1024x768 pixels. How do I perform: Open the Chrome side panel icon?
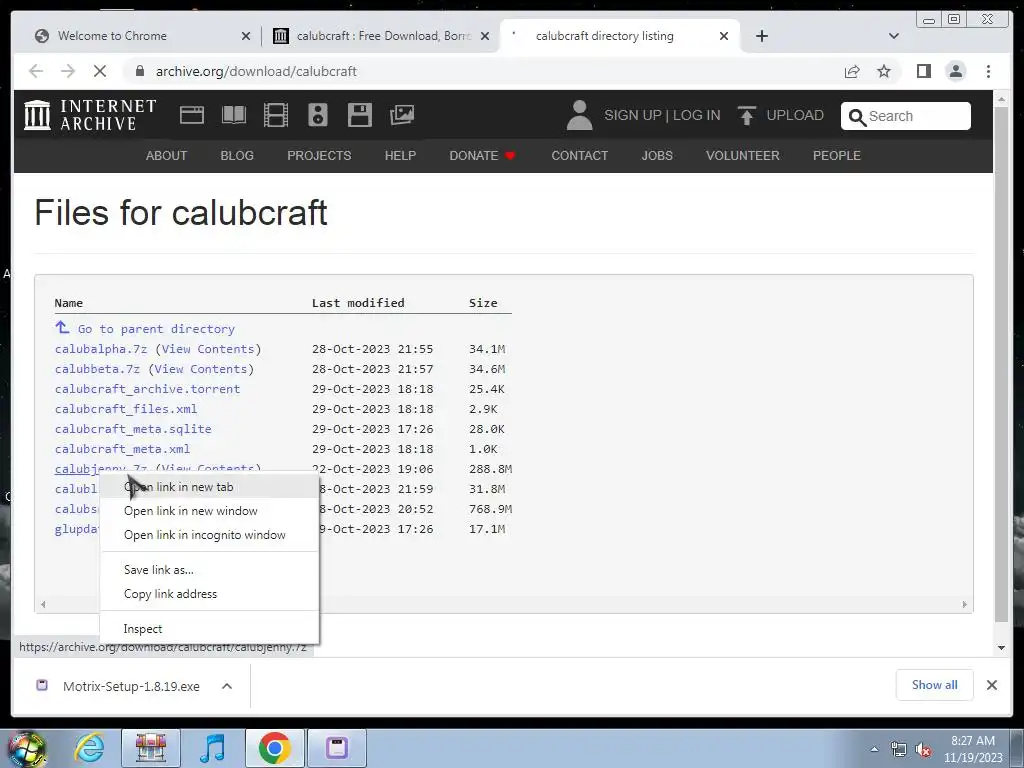pos(923,71)
